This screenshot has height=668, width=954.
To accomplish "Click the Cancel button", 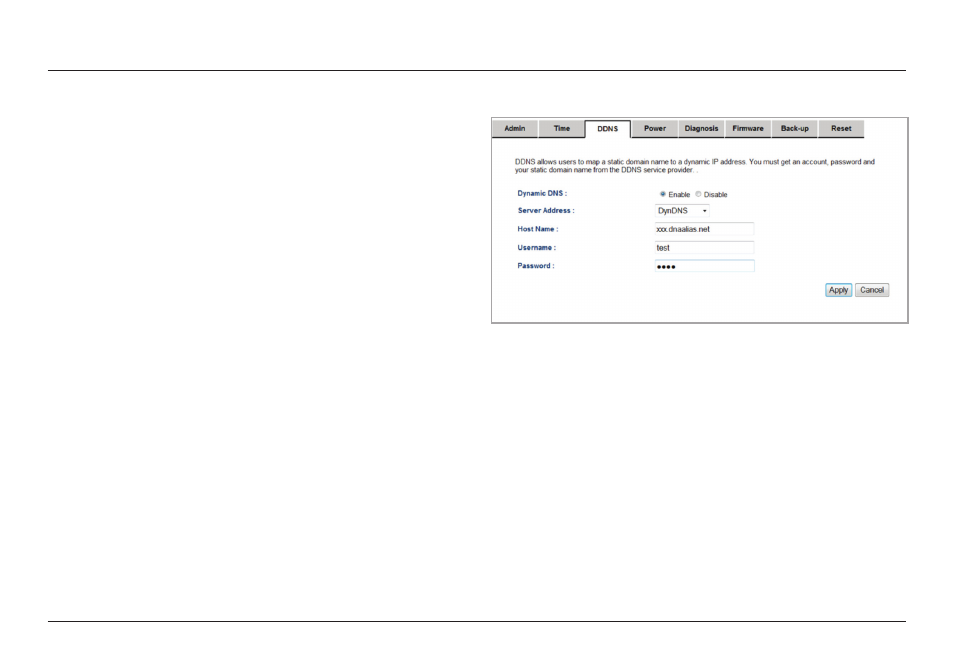I will 872,290.
